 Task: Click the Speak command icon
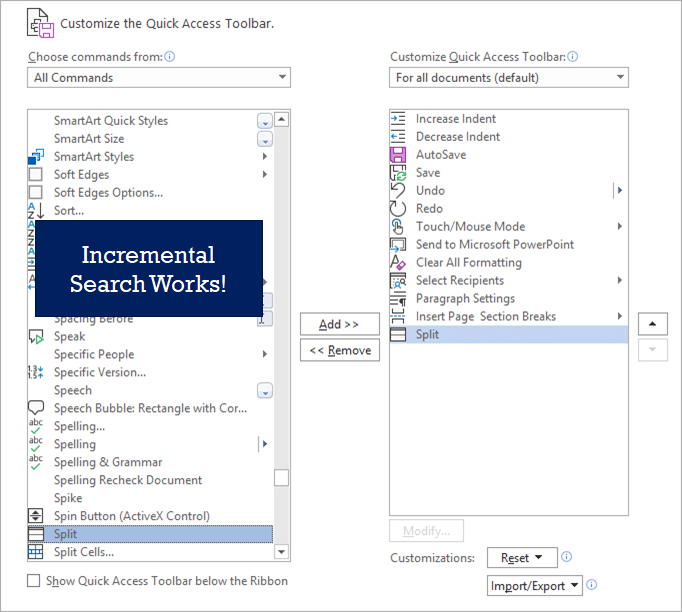[36, 337]
